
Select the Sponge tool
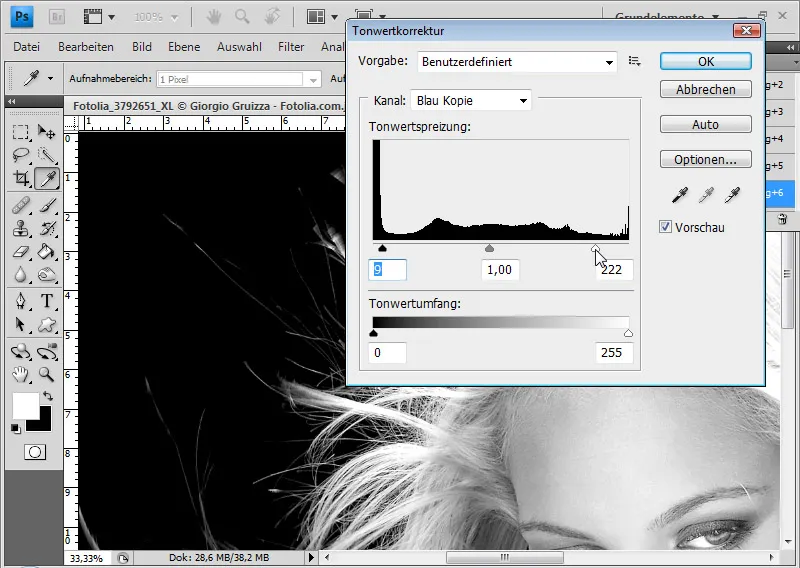(46, 275)
